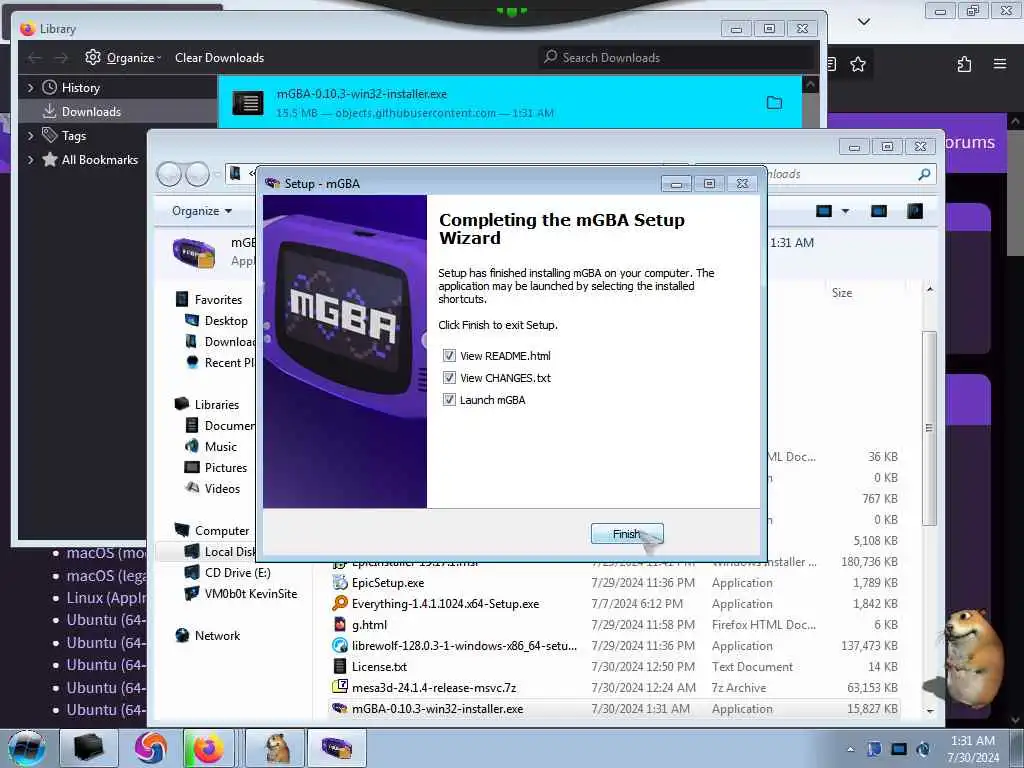Show hidden tray icons arrow

tap(850, 749)
